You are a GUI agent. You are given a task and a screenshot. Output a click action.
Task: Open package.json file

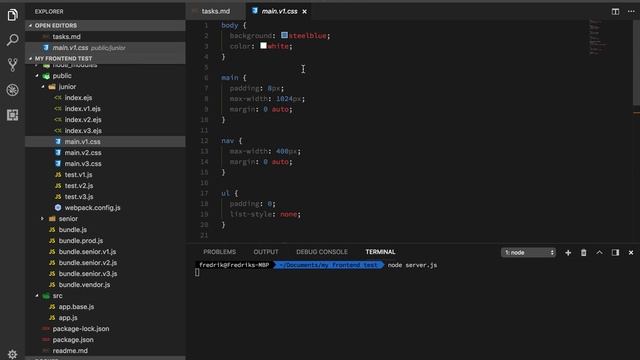point(105,340)
